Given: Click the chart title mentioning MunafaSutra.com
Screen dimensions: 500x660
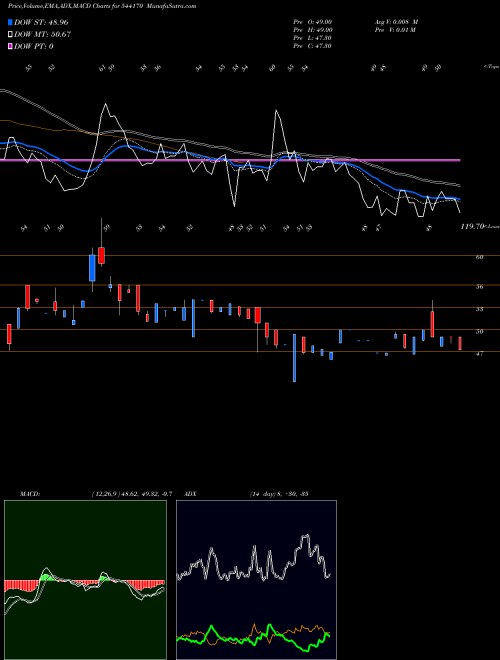Looking at the screenshot, I should 102,6.
